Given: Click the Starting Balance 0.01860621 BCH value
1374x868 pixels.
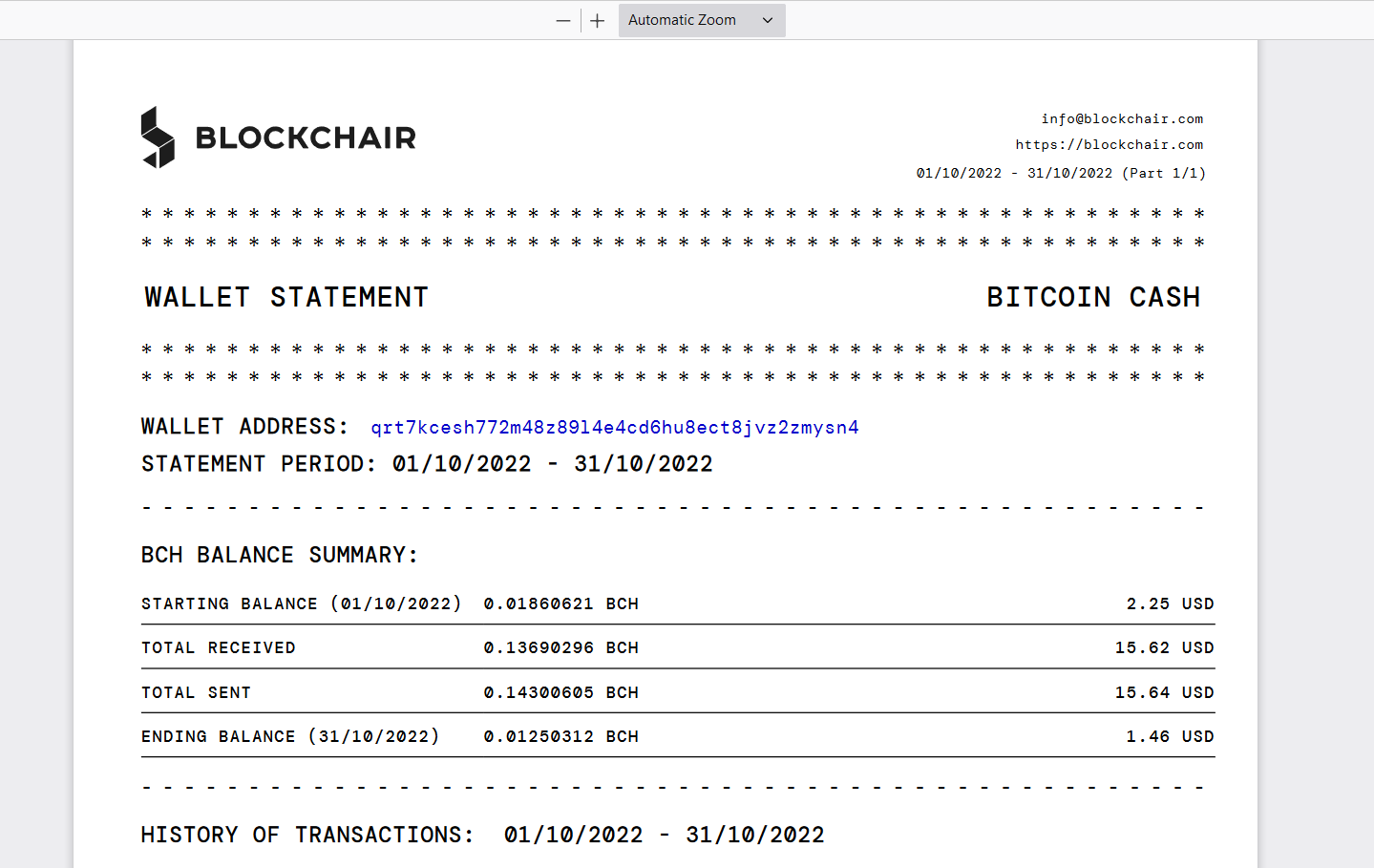Looking at the screenshot, I should coord(561,603).
